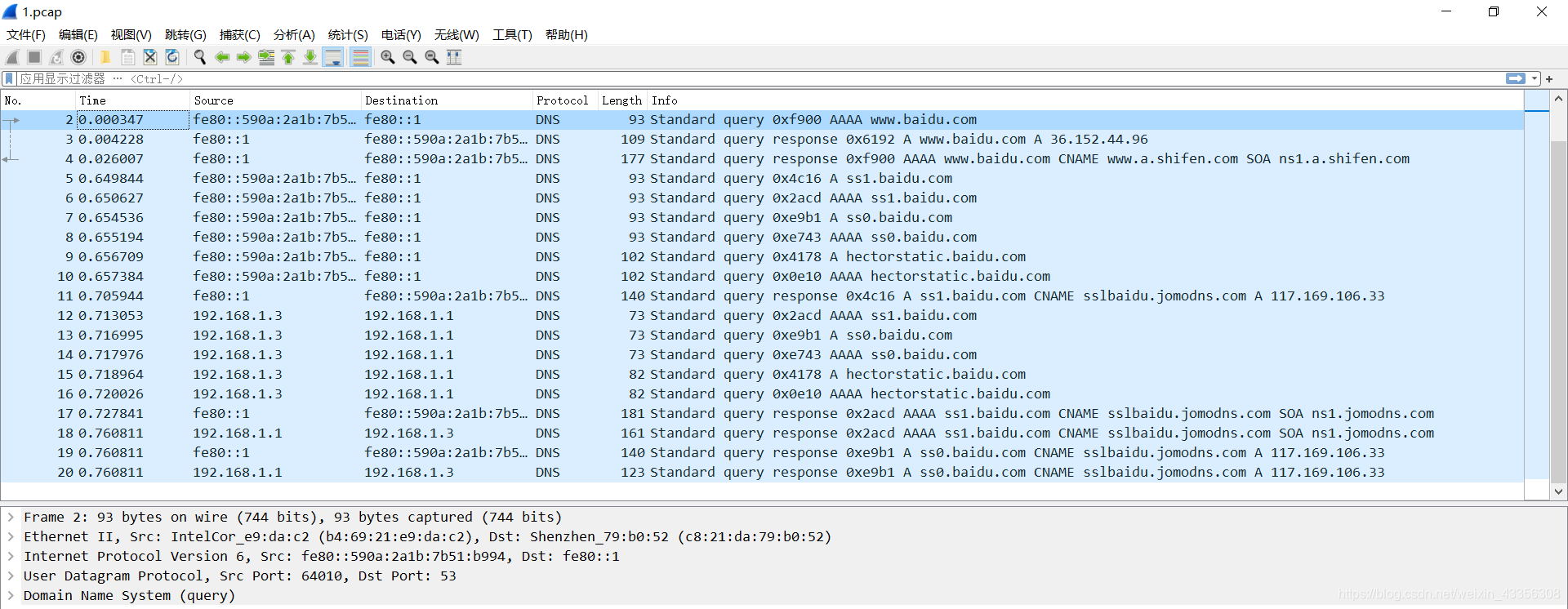Open the 跳转(G) menu
The height and width of the screenshot is (609, 1568).
[x=185, y=34]
